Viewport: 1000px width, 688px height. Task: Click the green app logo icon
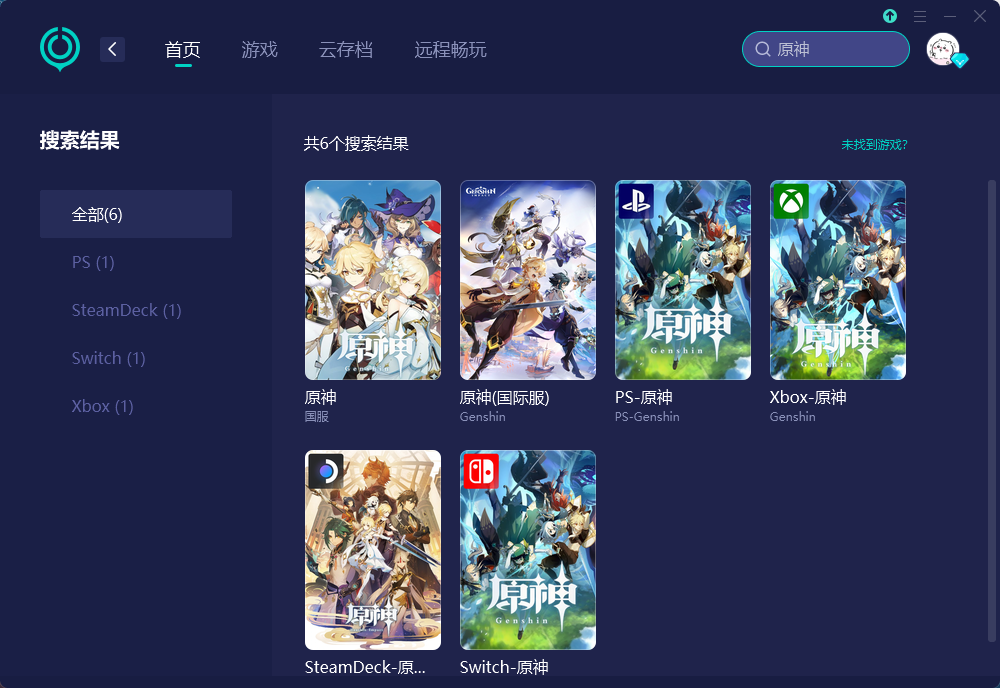60,49
